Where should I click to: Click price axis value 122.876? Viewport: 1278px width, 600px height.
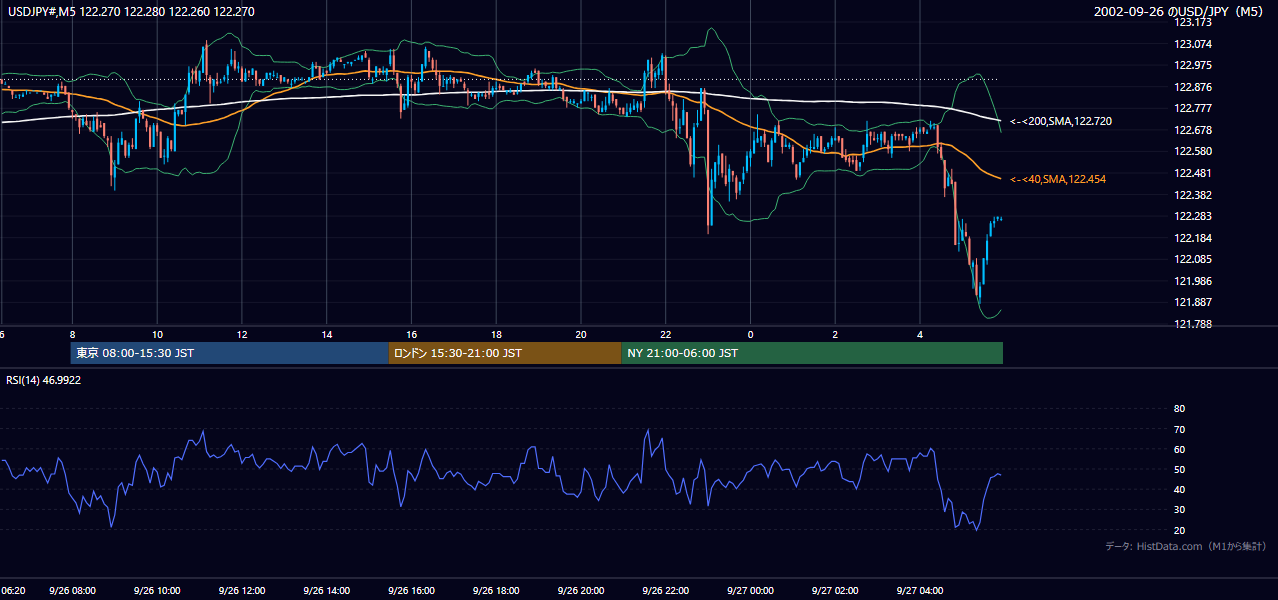(x=1193, y=87)
